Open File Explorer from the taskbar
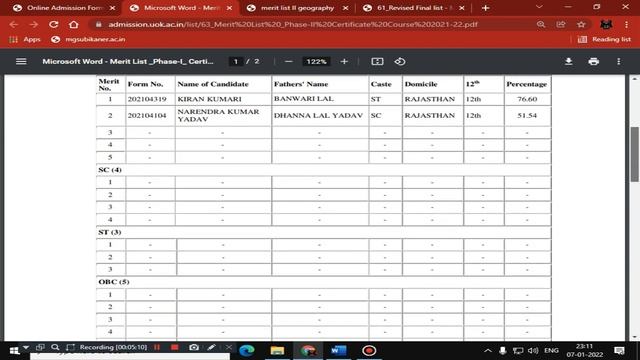Image resolution: width=640 pixels, height=360 pixels. [277, 351]
